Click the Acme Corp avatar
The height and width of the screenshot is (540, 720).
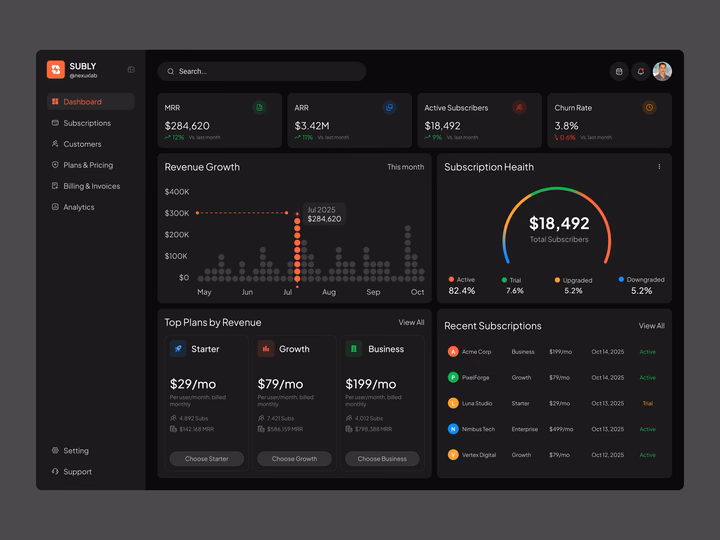coord(453,352)
